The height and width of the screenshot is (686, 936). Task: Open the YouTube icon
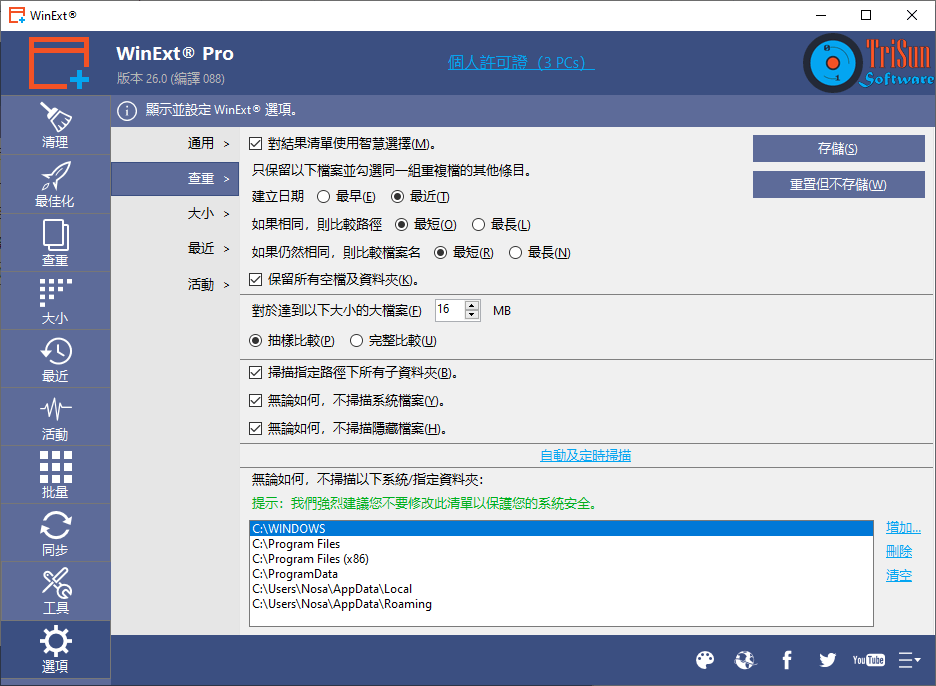[869, 660]
